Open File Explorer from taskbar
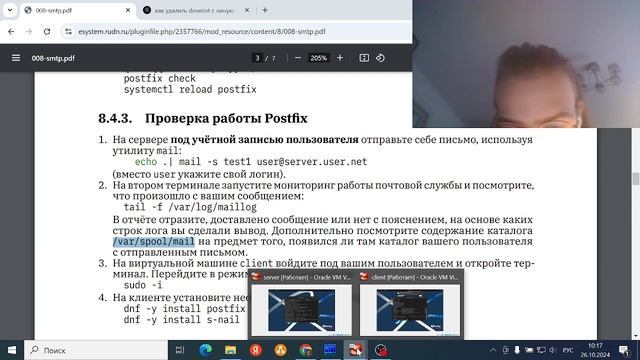This screenshot has height=360, width=640. click(x=231, y=350)
